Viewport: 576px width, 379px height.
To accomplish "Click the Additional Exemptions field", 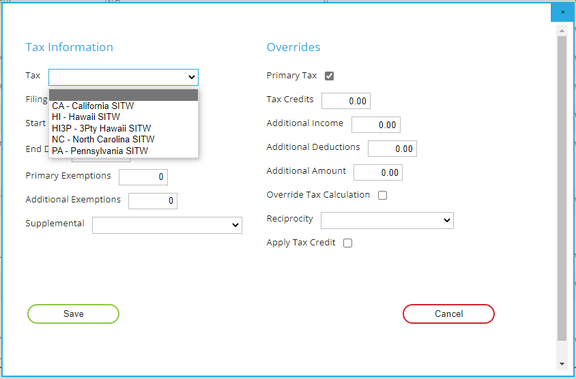I will (153, 201).
